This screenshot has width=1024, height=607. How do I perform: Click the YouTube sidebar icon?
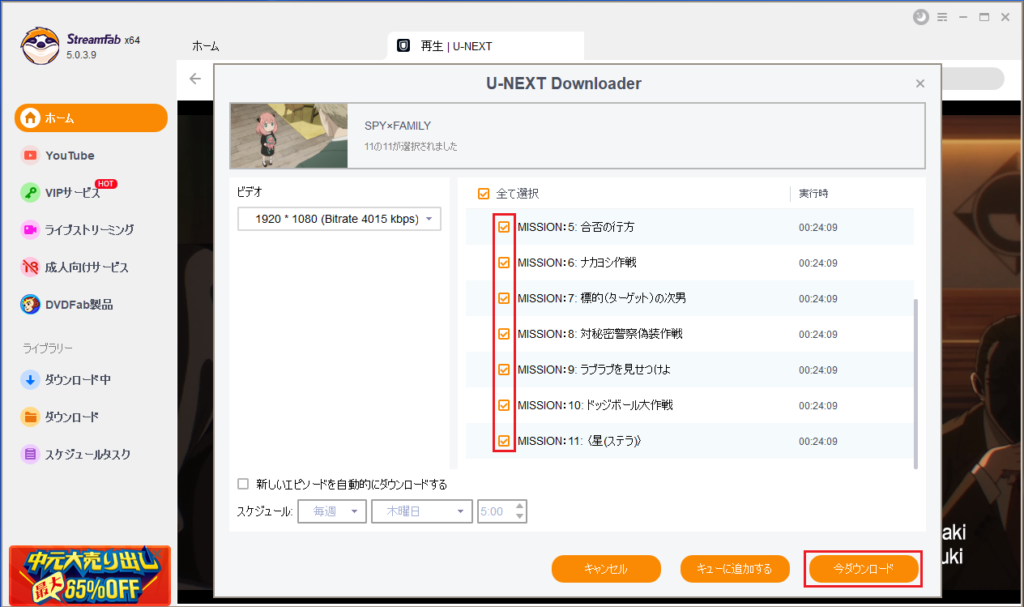click(x=30, y=156)
